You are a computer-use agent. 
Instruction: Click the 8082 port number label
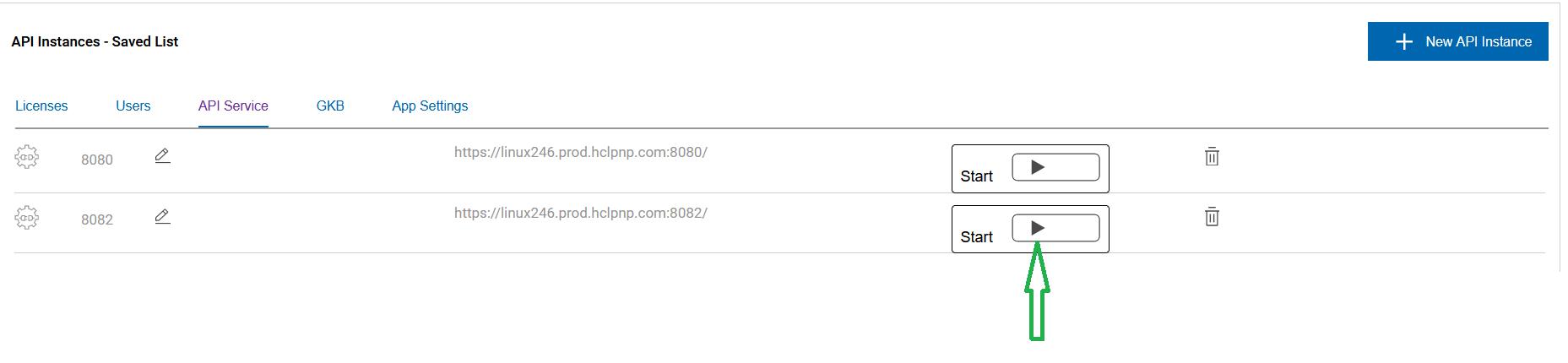click(x=97, y=219)
